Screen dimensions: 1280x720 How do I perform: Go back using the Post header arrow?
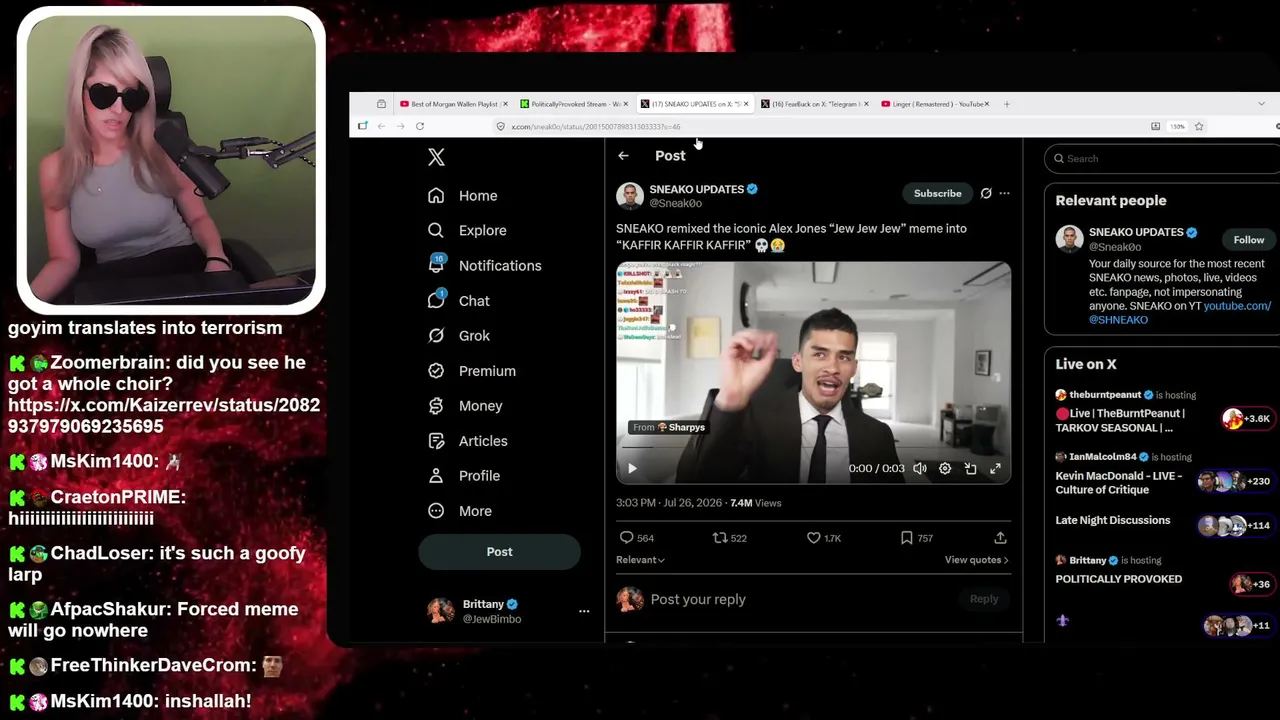click(x=623, y=156)
